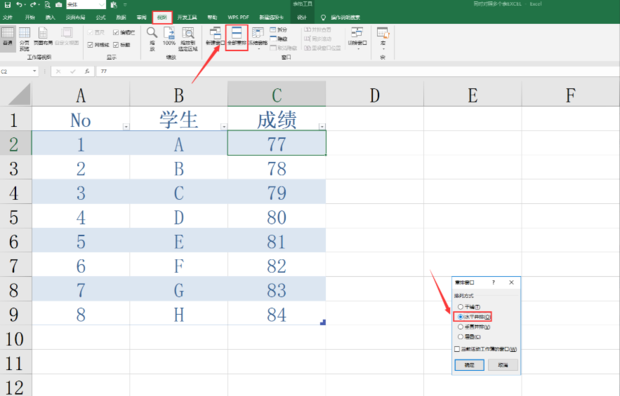
Task: Select column D header
Action: coord(374,95)
